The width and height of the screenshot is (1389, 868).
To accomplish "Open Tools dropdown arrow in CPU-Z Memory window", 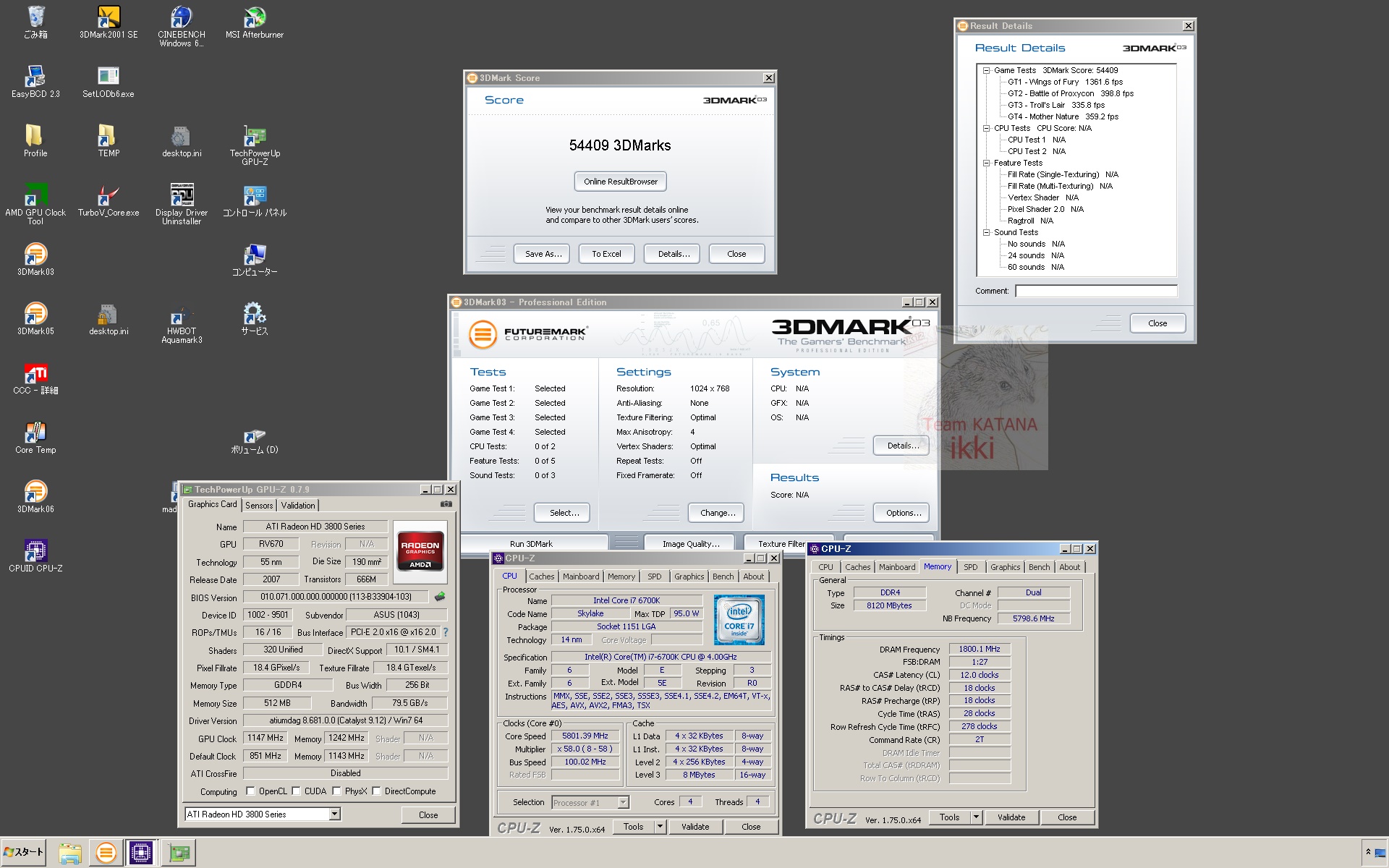I will click(x=976, y=817).
